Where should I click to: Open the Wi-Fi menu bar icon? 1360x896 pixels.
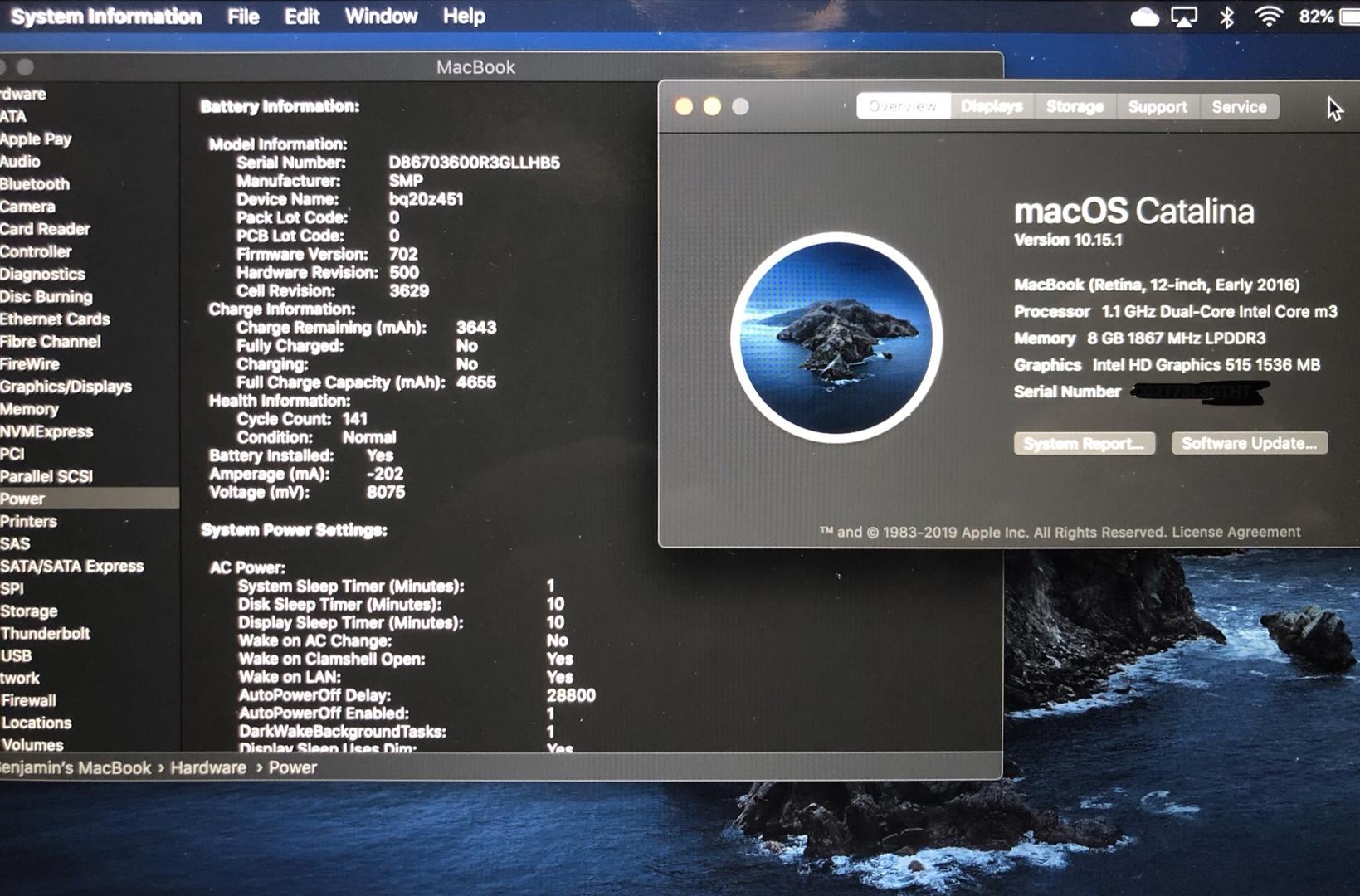1269,17
